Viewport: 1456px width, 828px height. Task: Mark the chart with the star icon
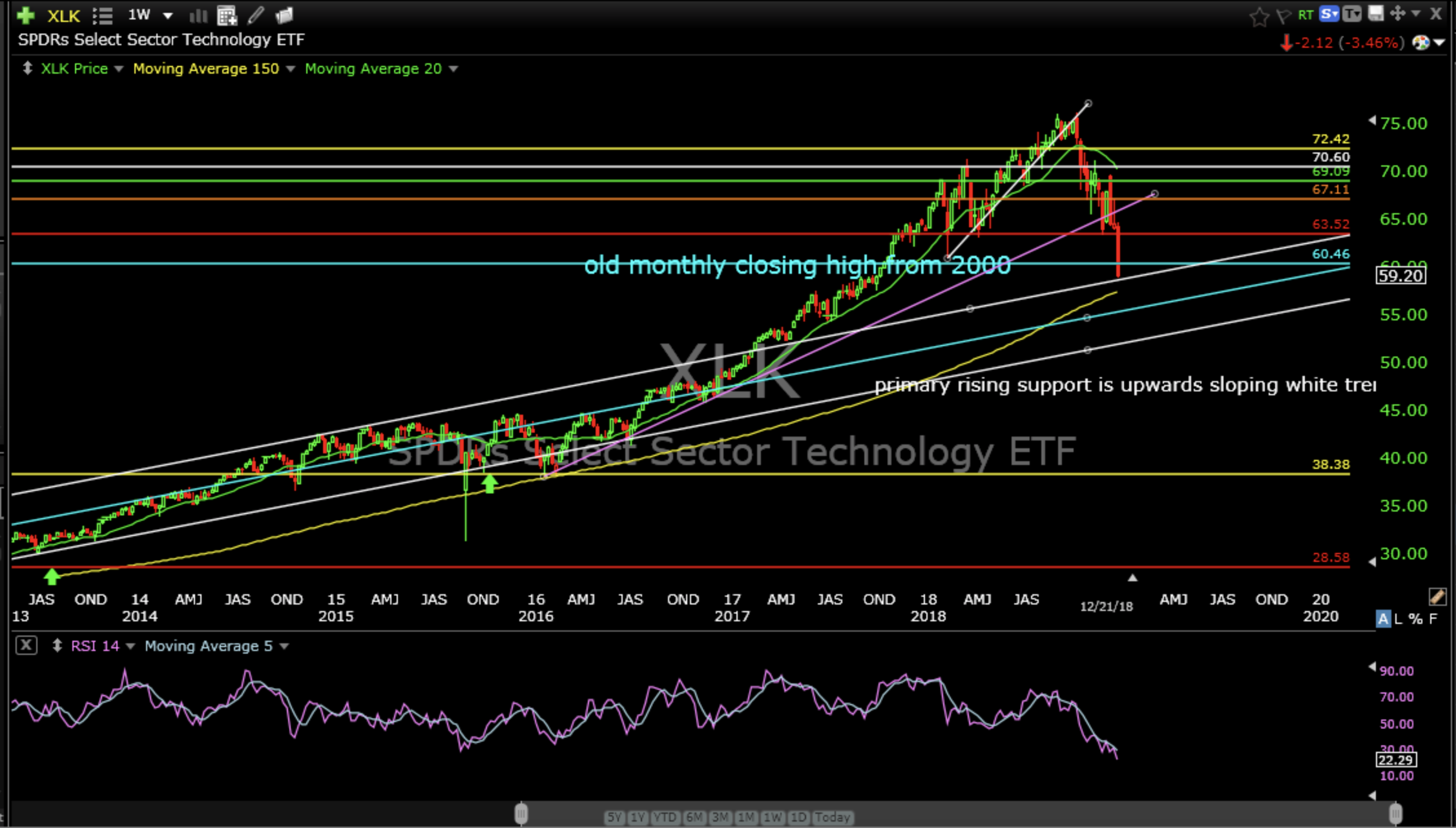click(1259, 16)
